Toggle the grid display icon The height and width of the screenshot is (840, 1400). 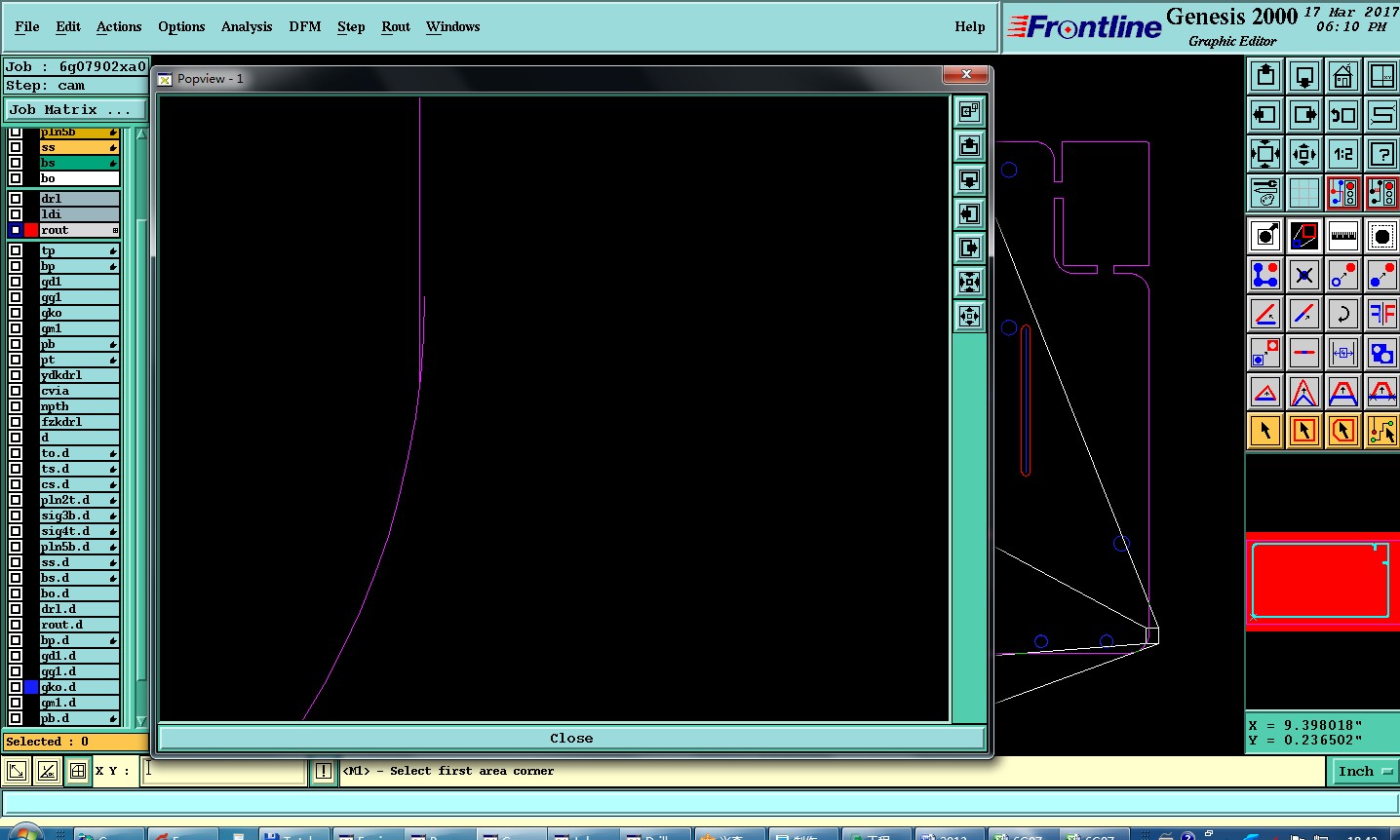1304,192
